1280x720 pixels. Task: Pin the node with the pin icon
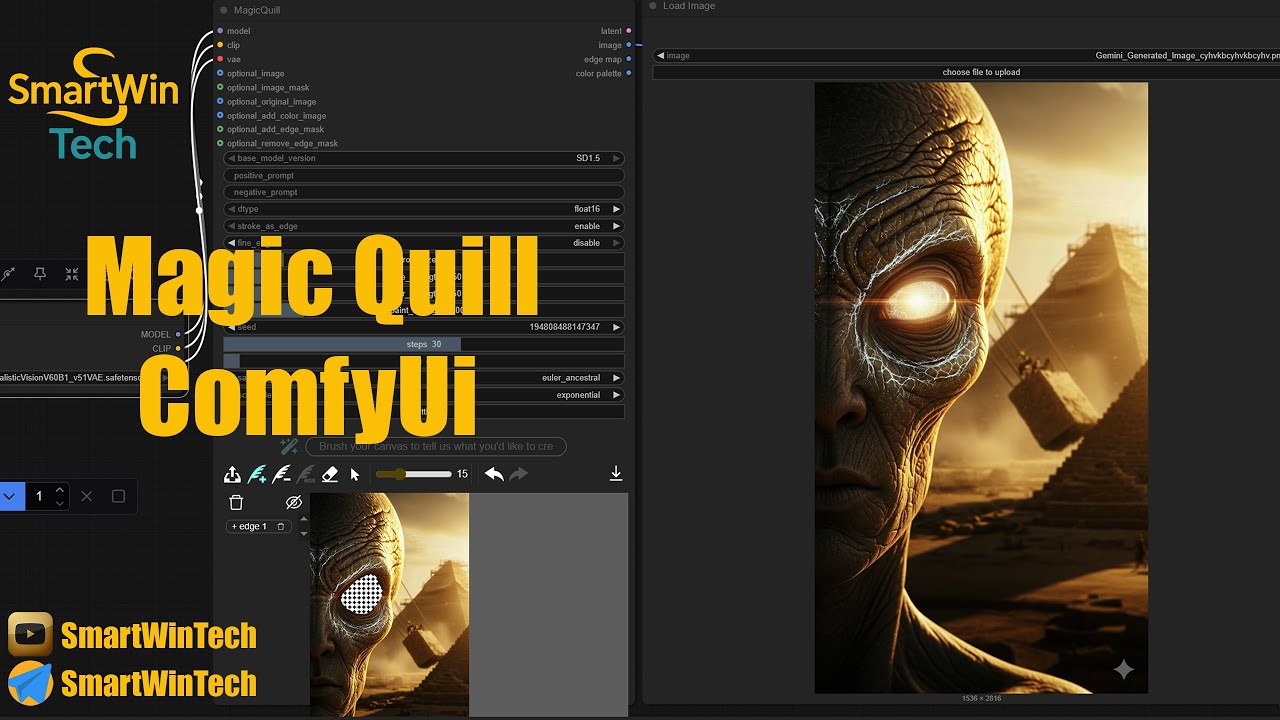coord(40,273)
